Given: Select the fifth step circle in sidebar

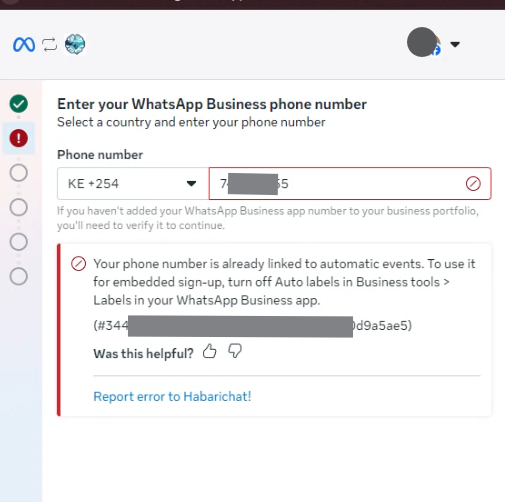Looking at the screenshot, I should pyautogui.click(x=19, y=242).
